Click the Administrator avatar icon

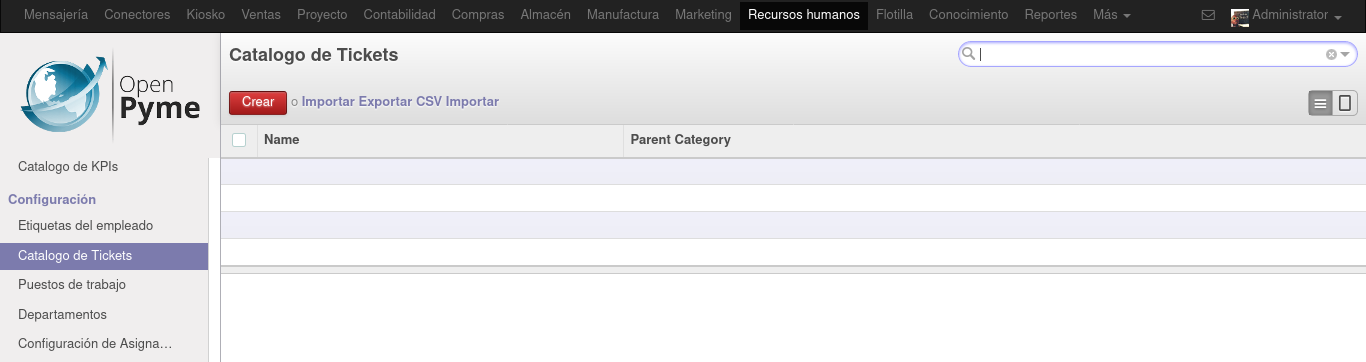[1239, 16]
